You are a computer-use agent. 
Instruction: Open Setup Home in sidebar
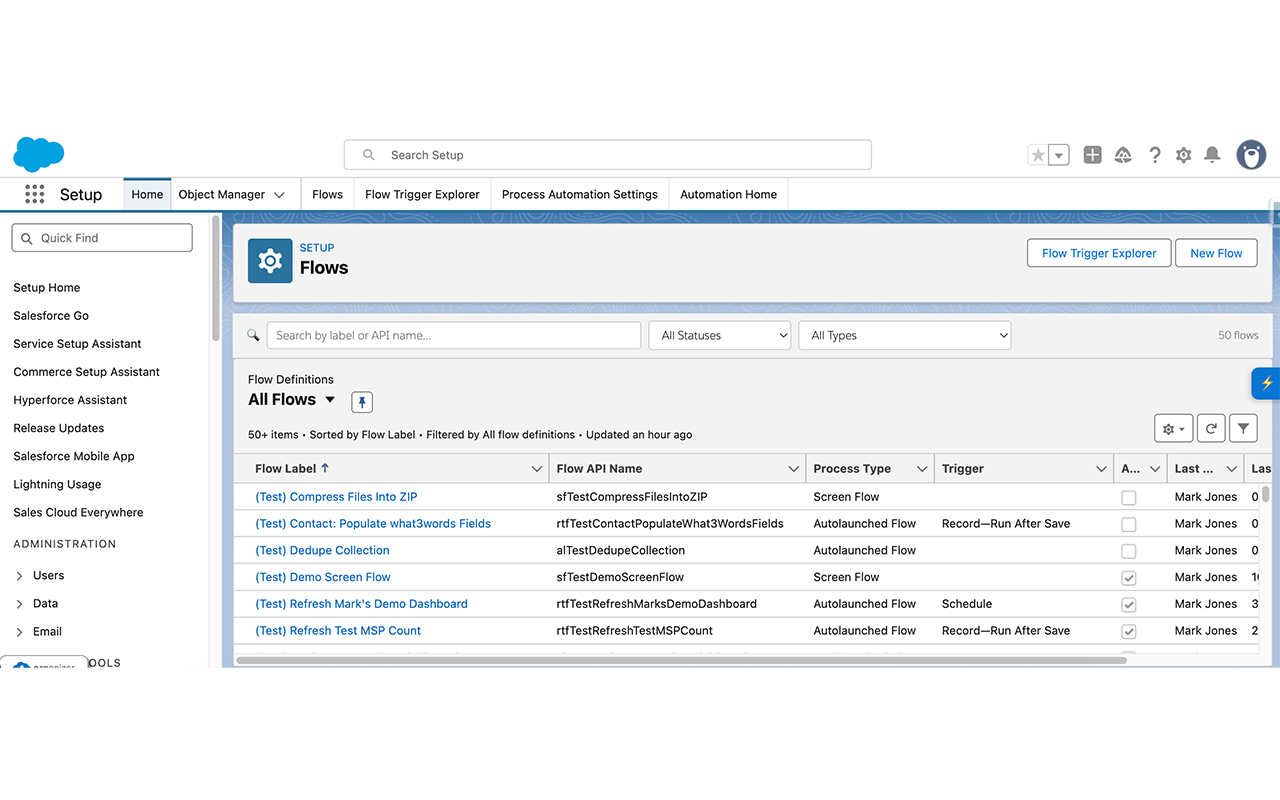pyautogui.click(x=47, y=288)
